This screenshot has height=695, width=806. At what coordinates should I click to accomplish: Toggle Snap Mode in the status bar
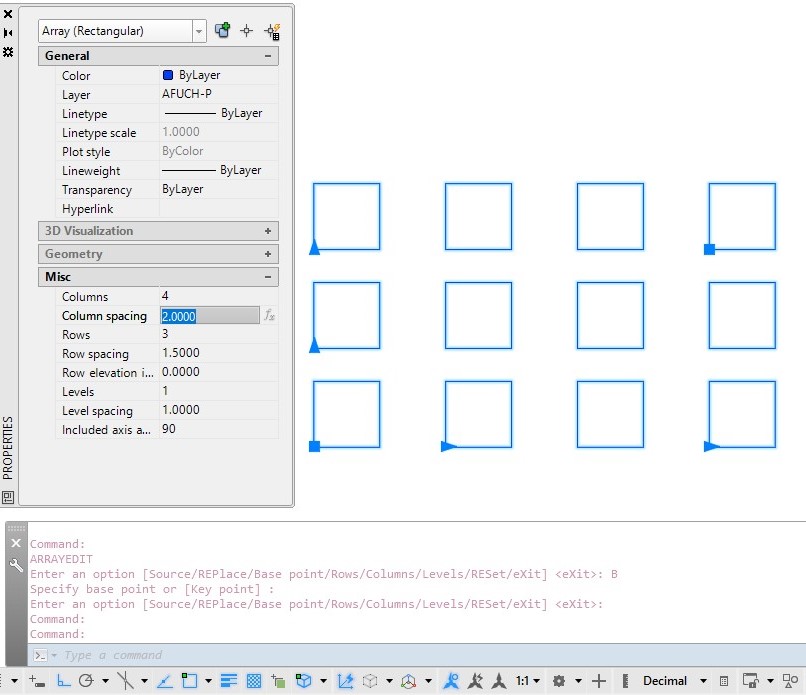pos(39,680)
